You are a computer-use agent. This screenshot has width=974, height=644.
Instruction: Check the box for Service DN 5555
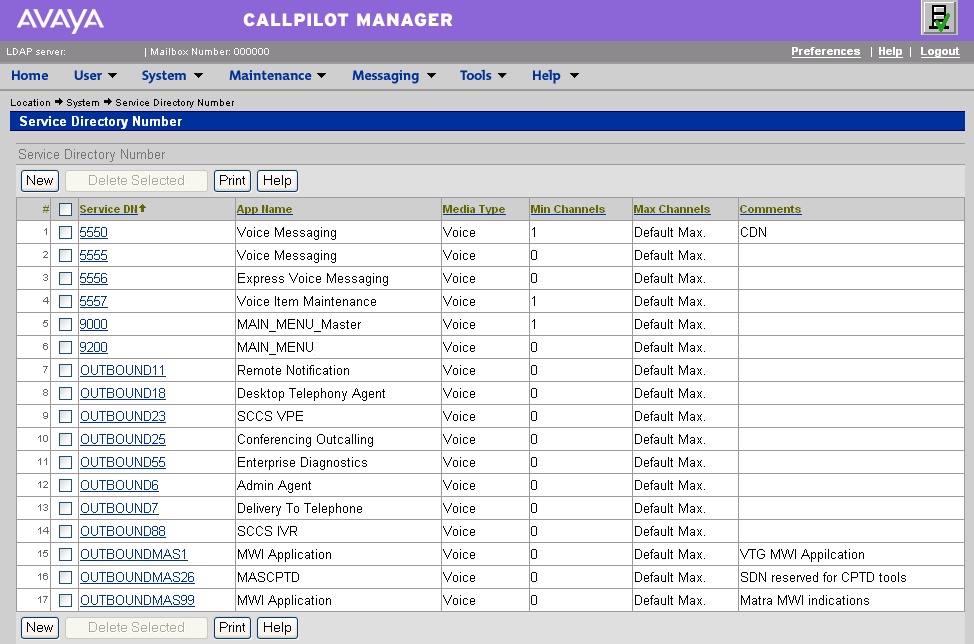pos(65,256)
